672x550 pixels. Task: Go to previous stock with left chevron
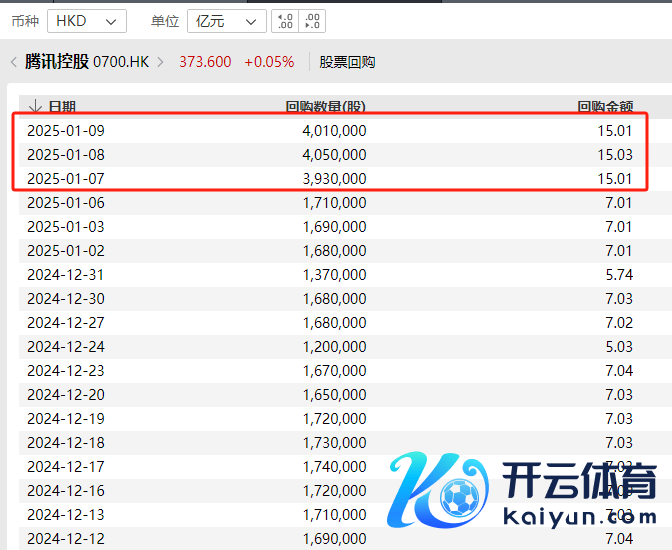pos(13,62)
